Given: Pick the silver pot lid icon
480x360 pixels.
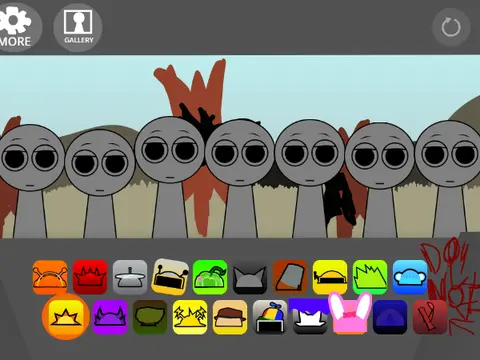Looking at the screenshot, I should [x=130, y=277].
